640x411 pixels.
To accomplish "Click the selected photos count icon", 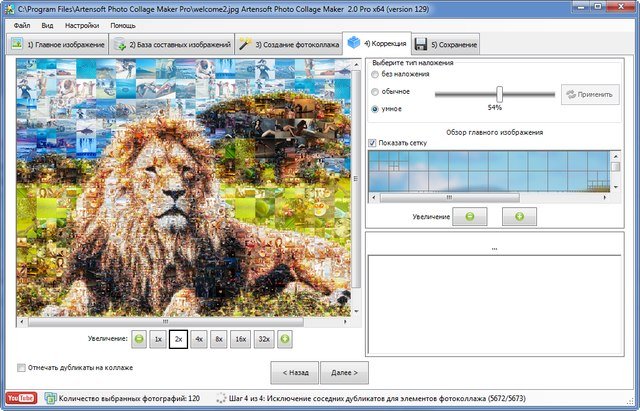I will [50, 398].
